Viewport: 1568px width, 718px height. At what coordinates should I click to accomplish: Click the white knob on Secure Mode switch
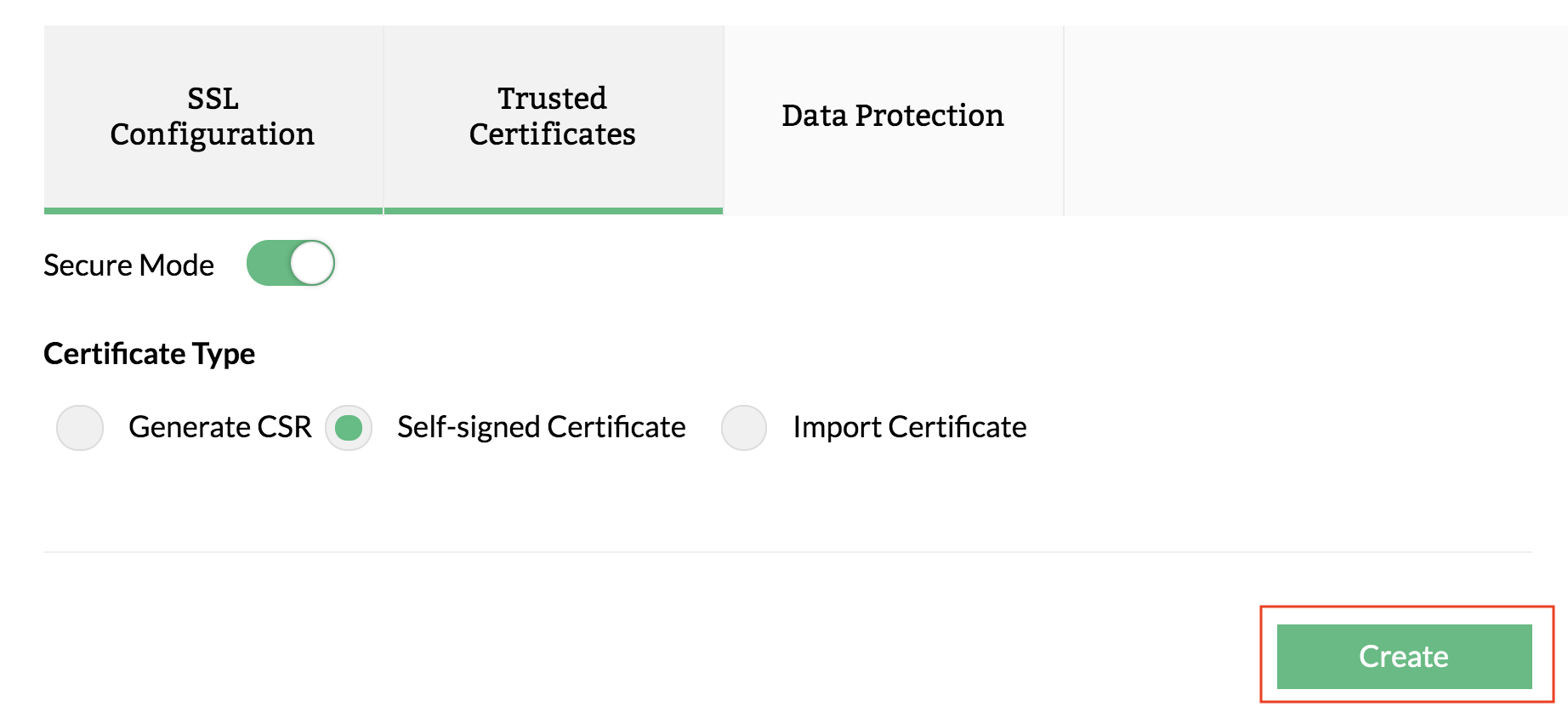click(312, 264)
